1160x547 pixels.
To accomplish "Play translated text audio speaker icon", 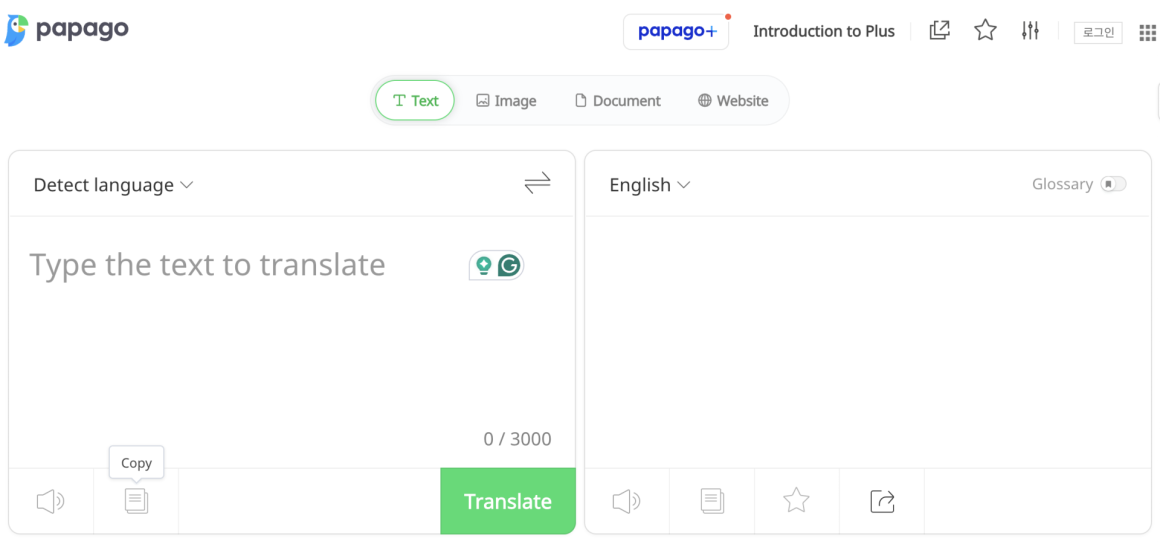I will 626,501.
